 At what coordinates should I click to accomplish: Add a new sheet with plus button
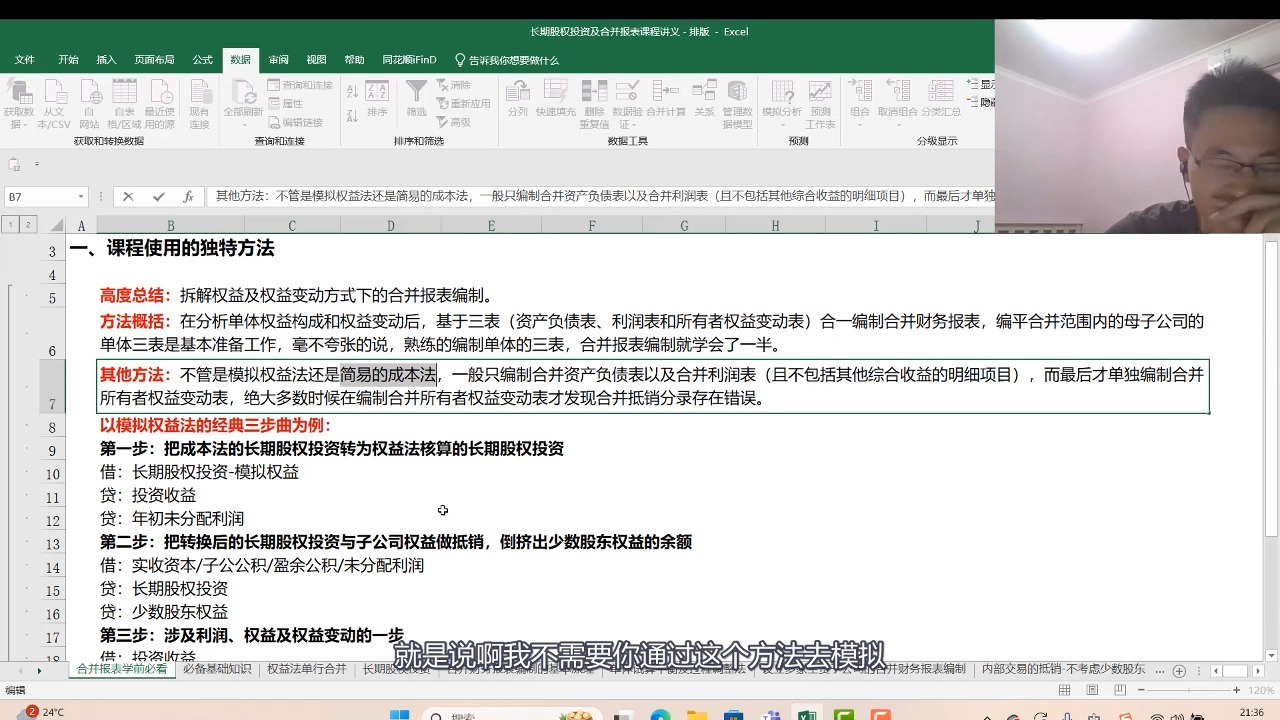[1179, 670]
